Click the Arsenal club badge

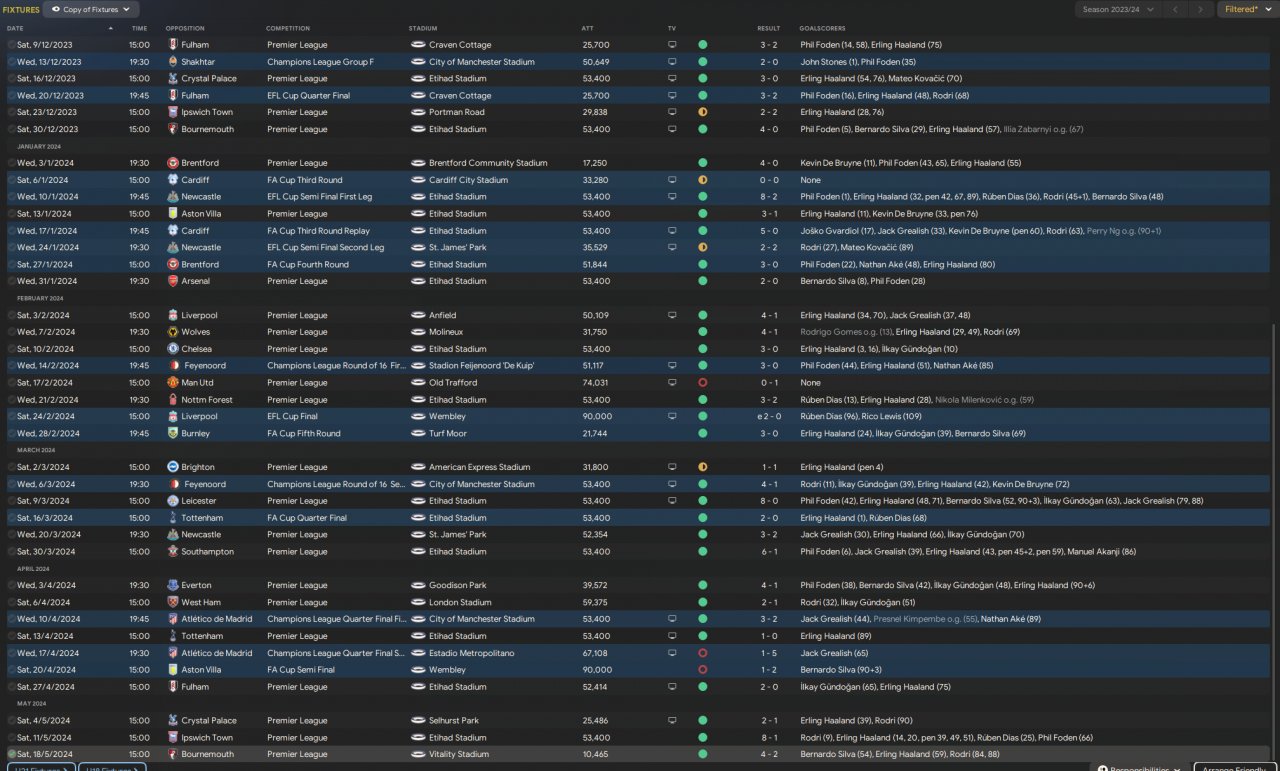[173, 281]
